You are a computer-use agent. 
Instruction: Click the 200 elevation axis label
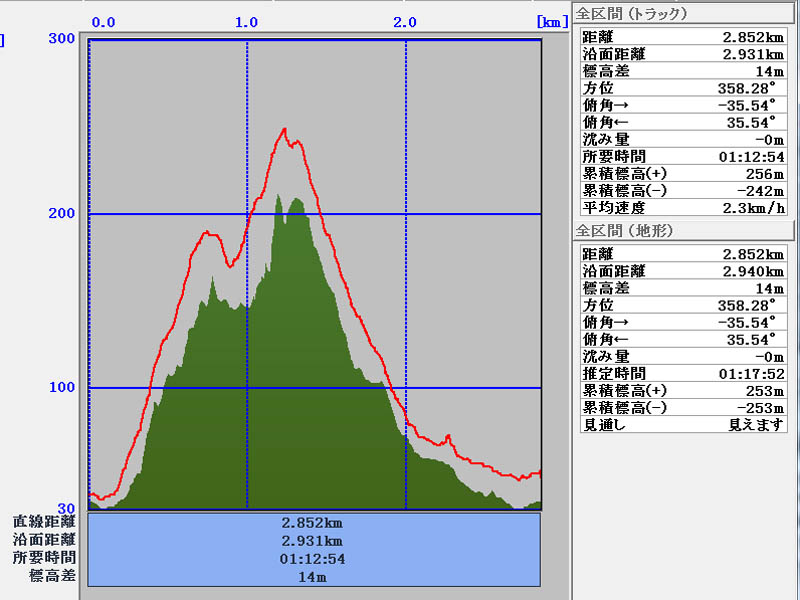click(x=62, y=214)
